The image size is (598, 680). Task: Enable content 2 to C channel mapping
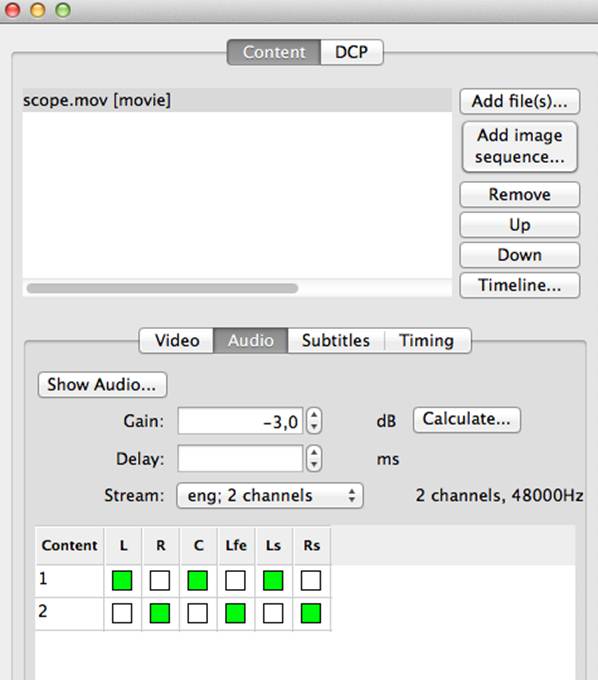[197, 613]
